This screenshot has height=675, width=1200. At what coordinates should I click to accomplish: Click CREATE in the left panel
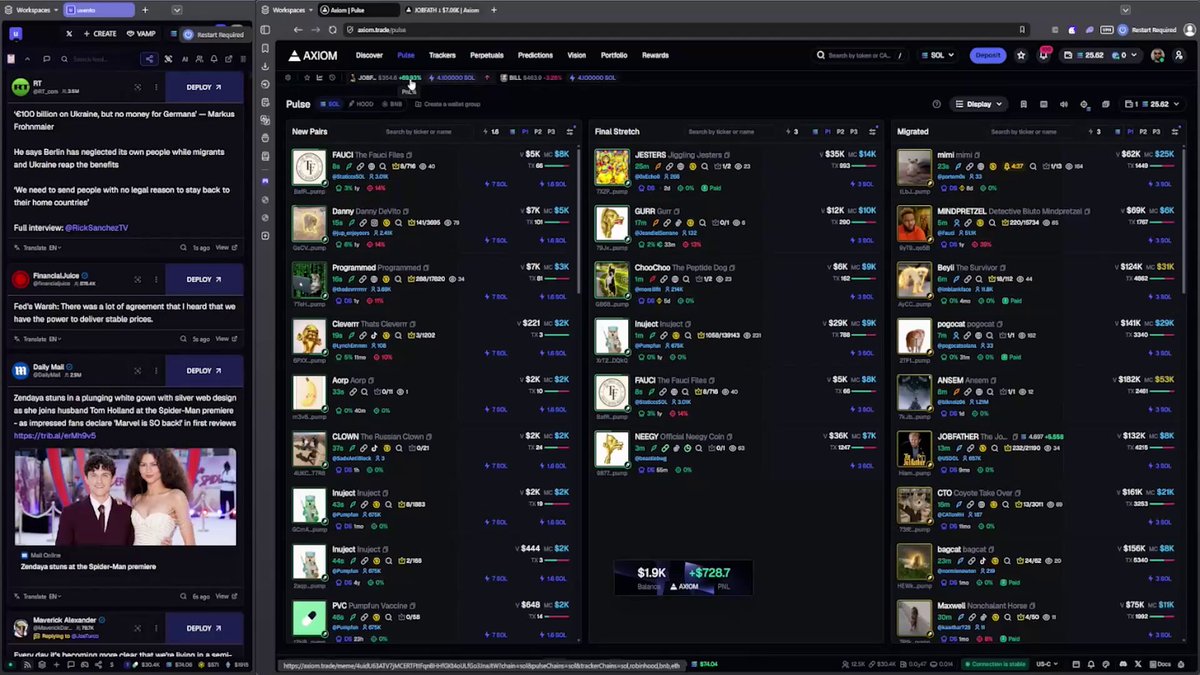[101, 33]
